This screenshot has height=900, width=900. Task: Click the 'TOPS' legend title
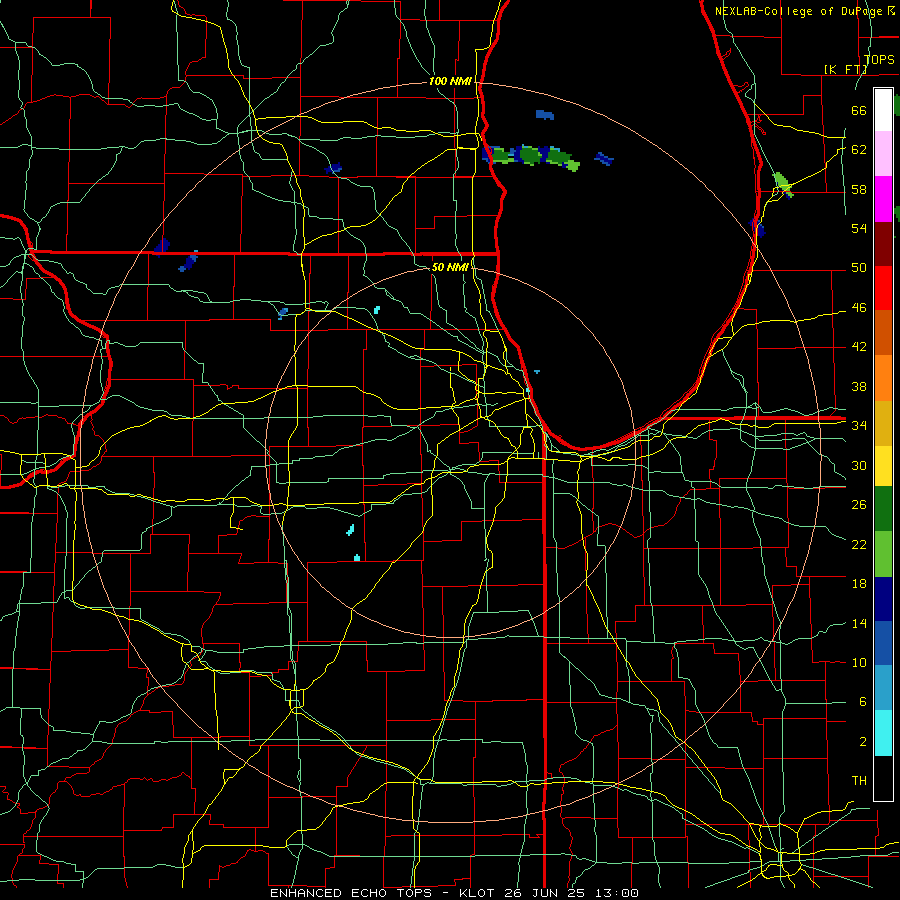coord(879,60)
